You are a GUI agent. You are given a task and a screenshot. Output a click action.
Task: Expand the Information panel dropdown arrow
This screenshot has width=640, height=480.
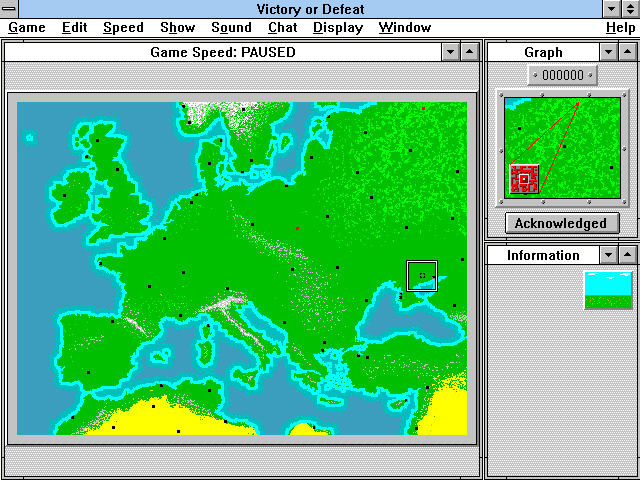(x=608, y=255)
